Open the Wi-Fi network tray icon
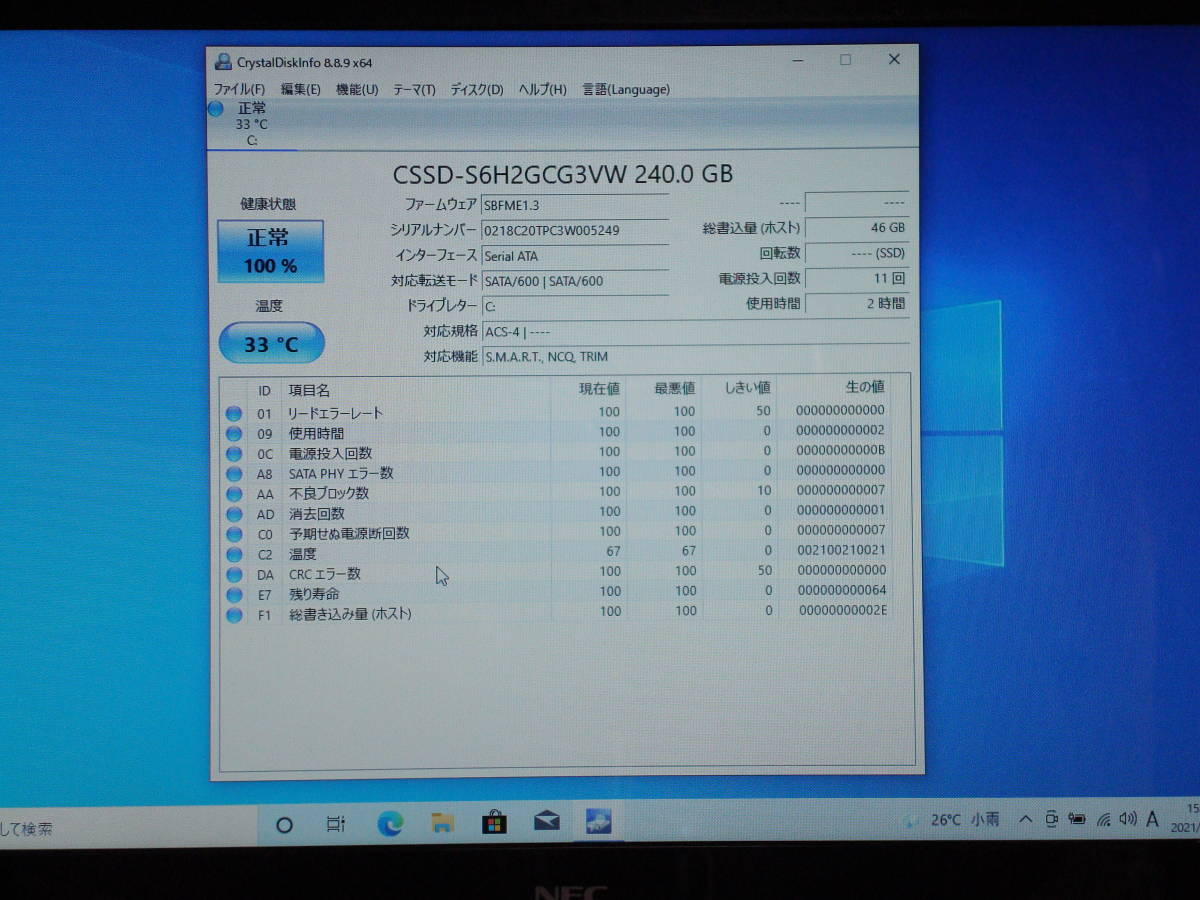 click(x=1104, y=819)
